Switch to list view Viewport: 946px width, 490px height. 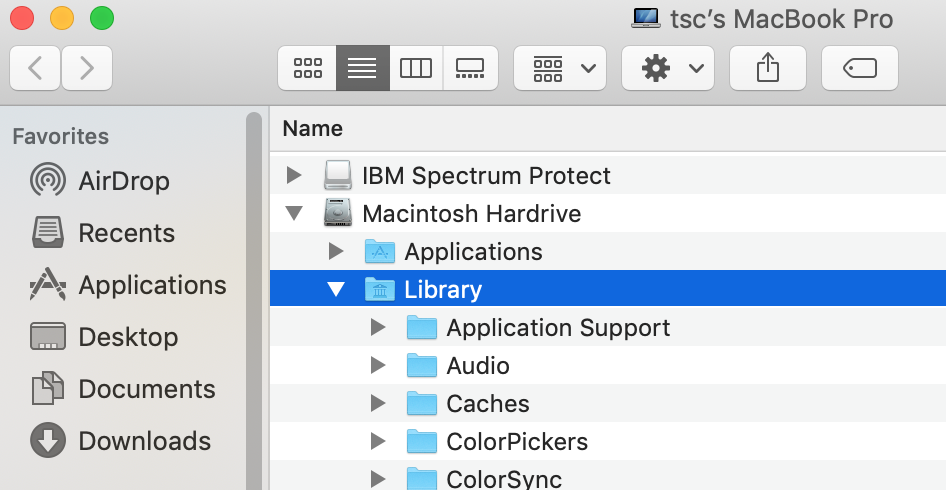pyautogui.click(x=363, y=68)
